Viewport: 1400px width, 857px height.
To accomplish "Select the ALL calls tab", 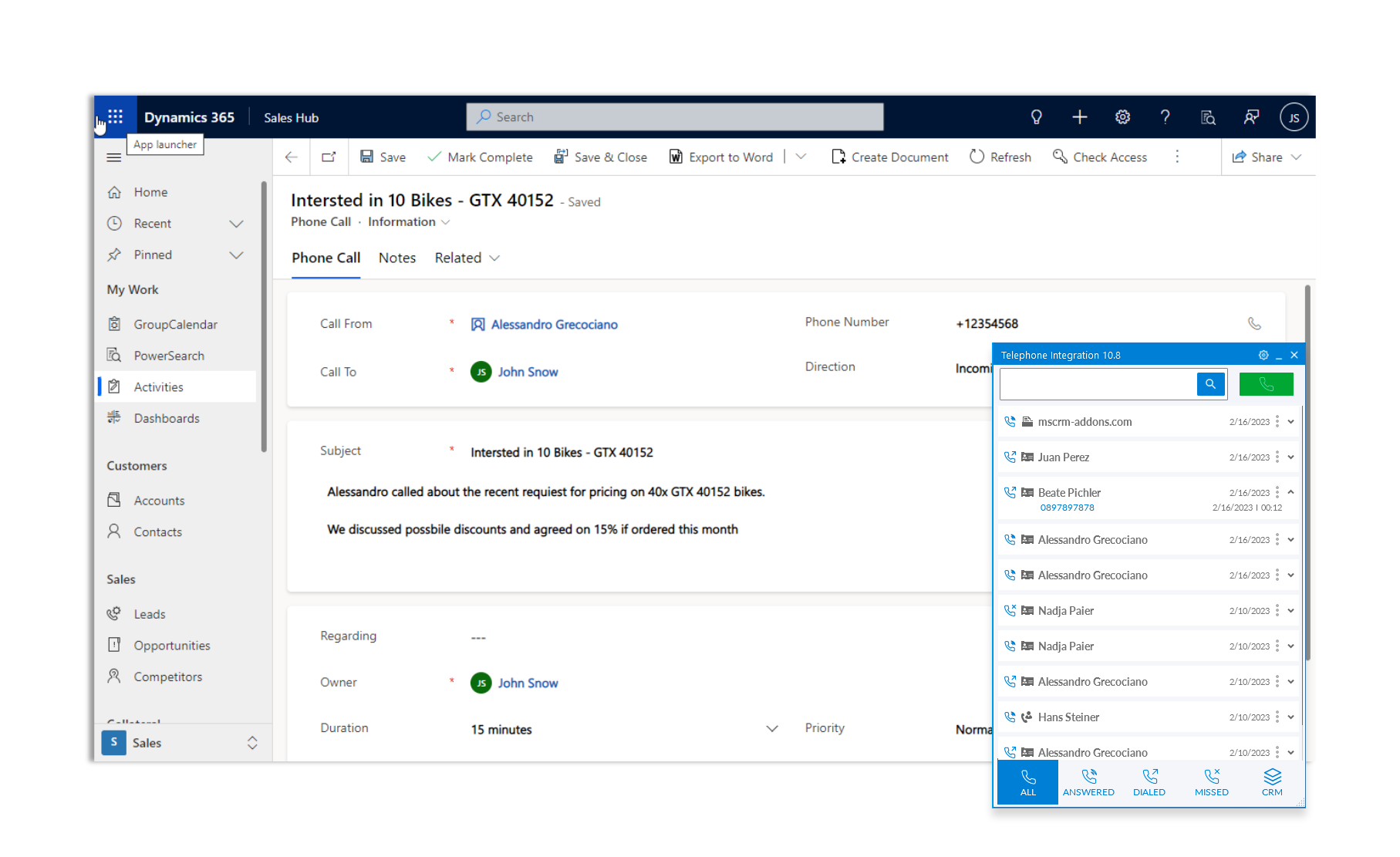I will (1028, 782).
